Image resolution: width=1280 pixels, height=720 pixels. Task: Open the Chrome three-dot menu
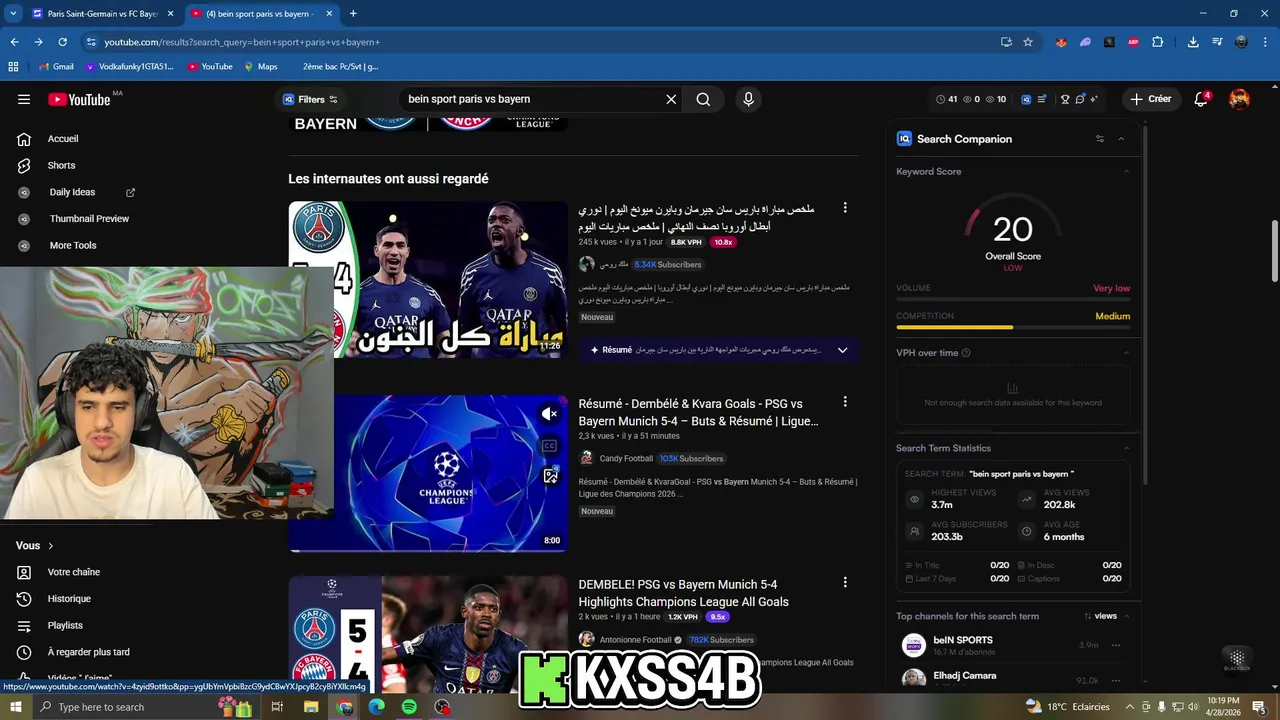pyautogui.click(x=1265, y=42)
